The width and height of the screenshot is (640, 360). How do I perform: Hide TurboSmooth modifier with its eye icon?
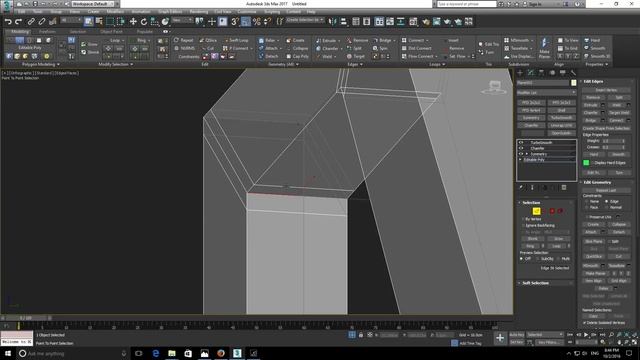521,142
